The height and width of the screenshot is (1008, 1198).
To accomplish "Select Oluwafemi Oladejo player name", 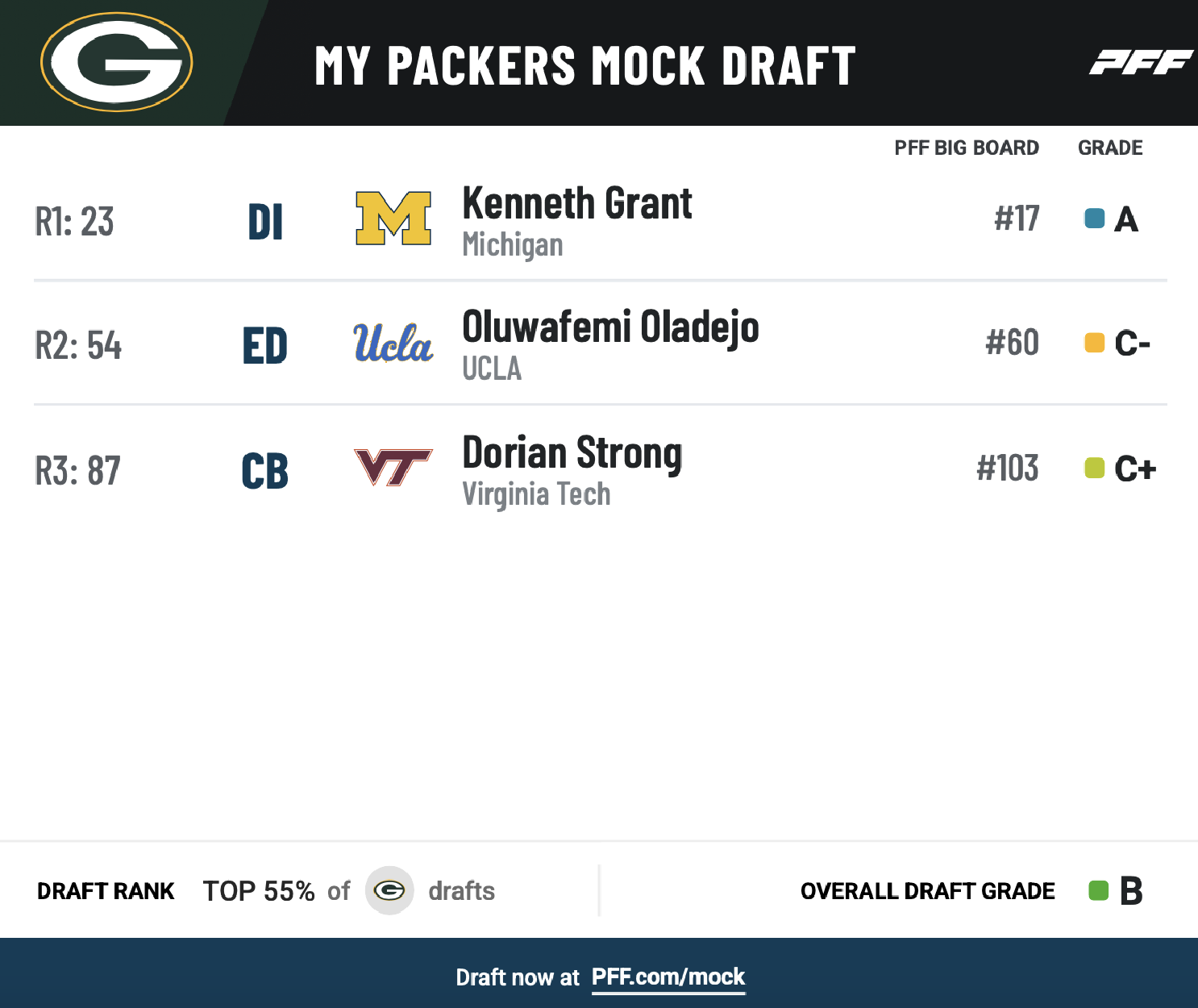I will [x=610, y=327].
